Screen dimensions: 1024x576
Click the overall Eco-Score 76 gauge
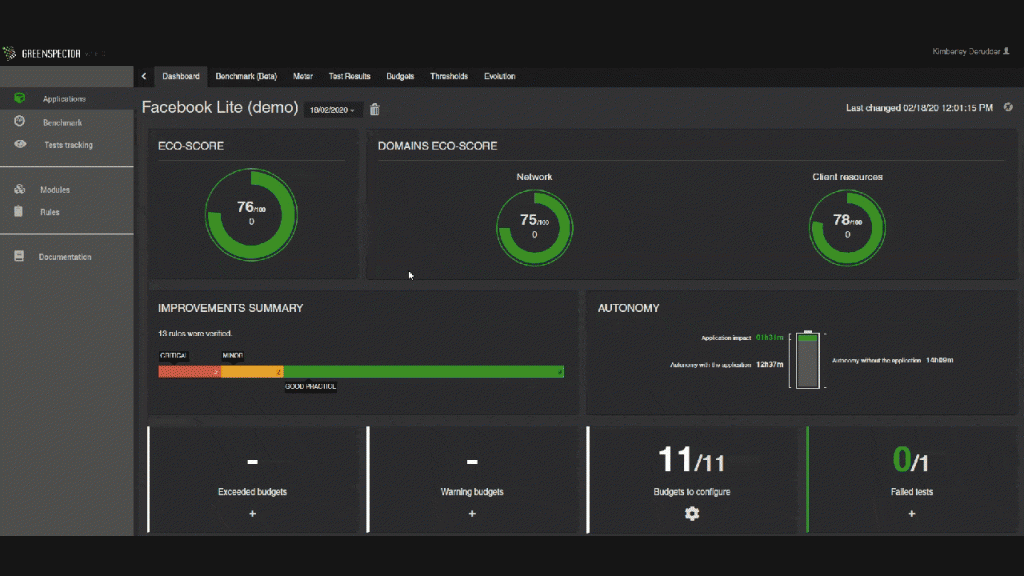pyautogui.click(x=251, y=215)
